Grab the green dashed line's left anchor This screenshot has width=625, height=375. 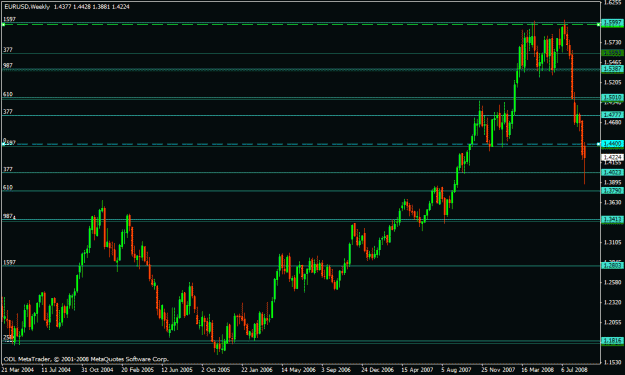coord(3,25)
